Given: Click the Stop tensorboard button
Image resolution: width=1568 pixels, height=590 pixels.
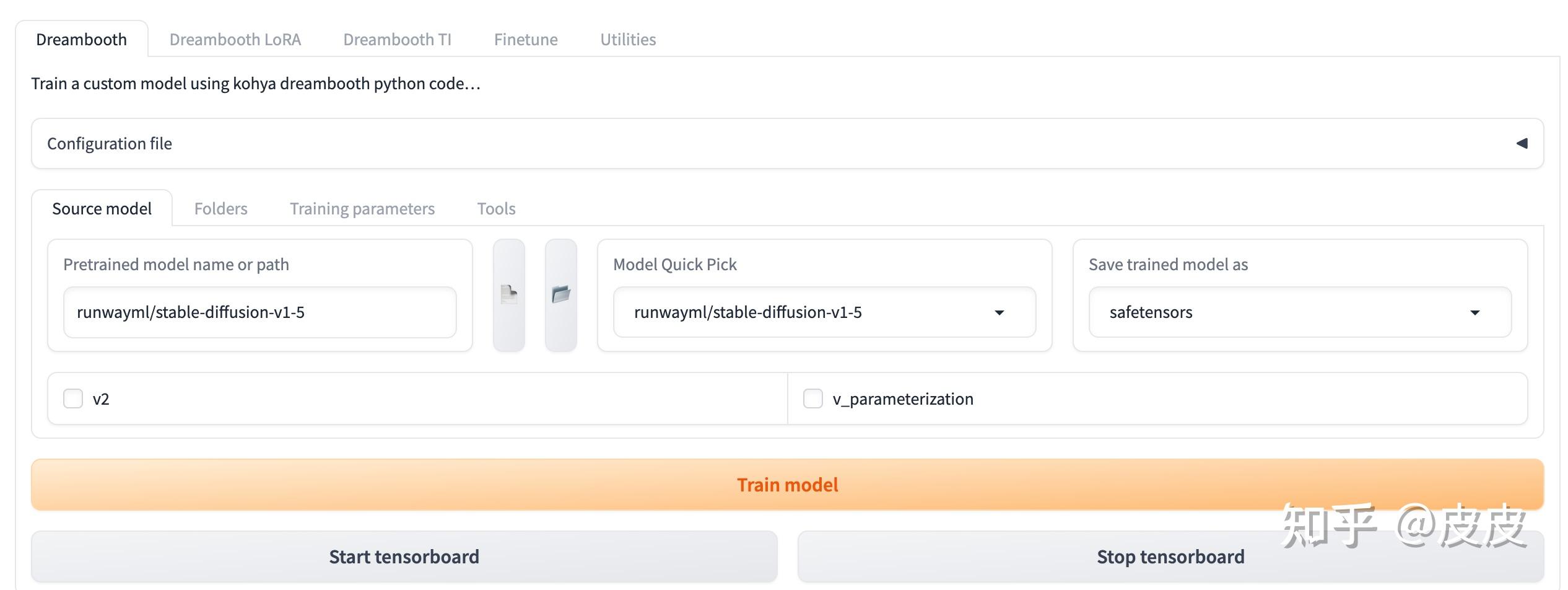Looking at the screenshot, I should tap(1170, 557).
